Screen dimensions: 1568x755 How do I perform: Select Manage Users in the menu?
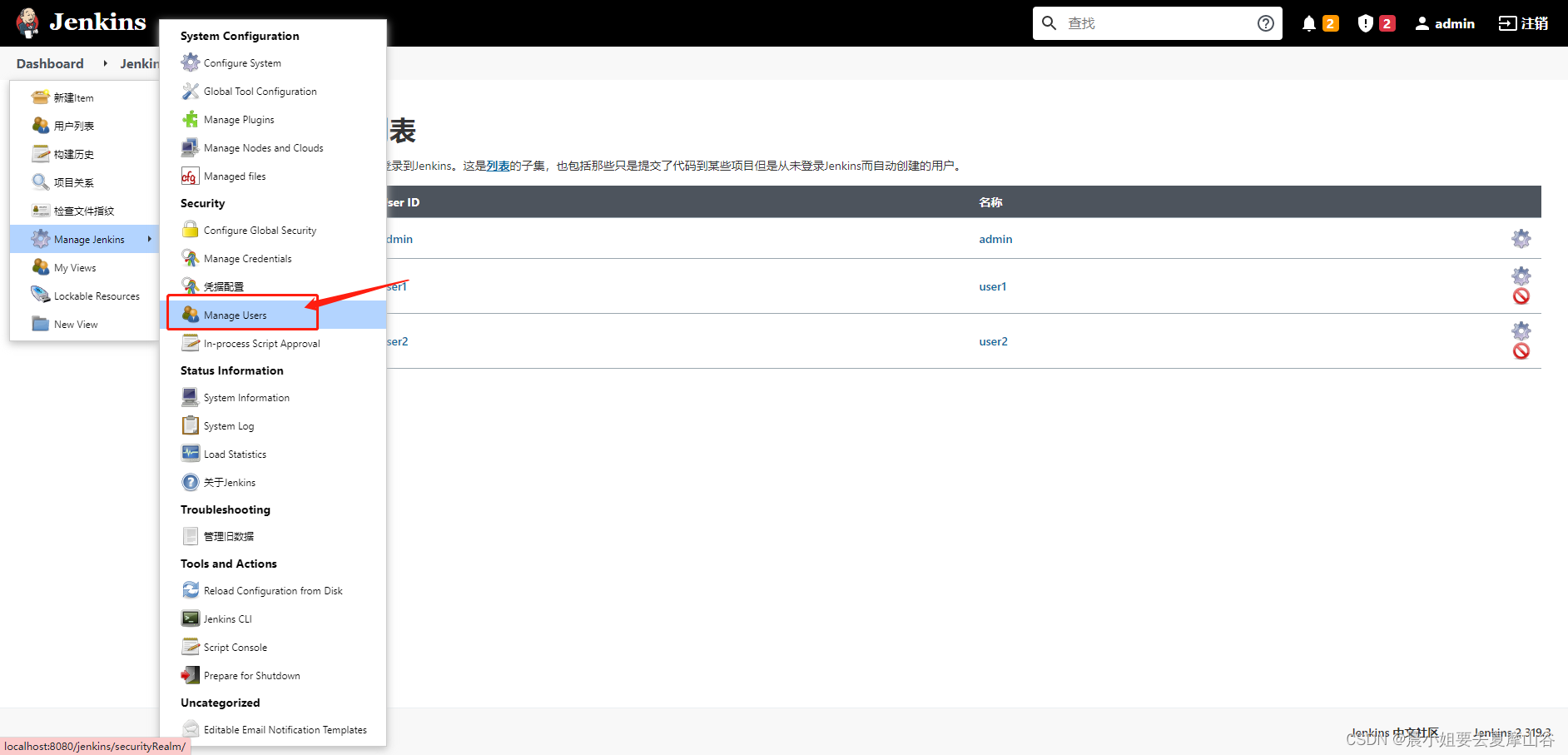click(273, 315)
